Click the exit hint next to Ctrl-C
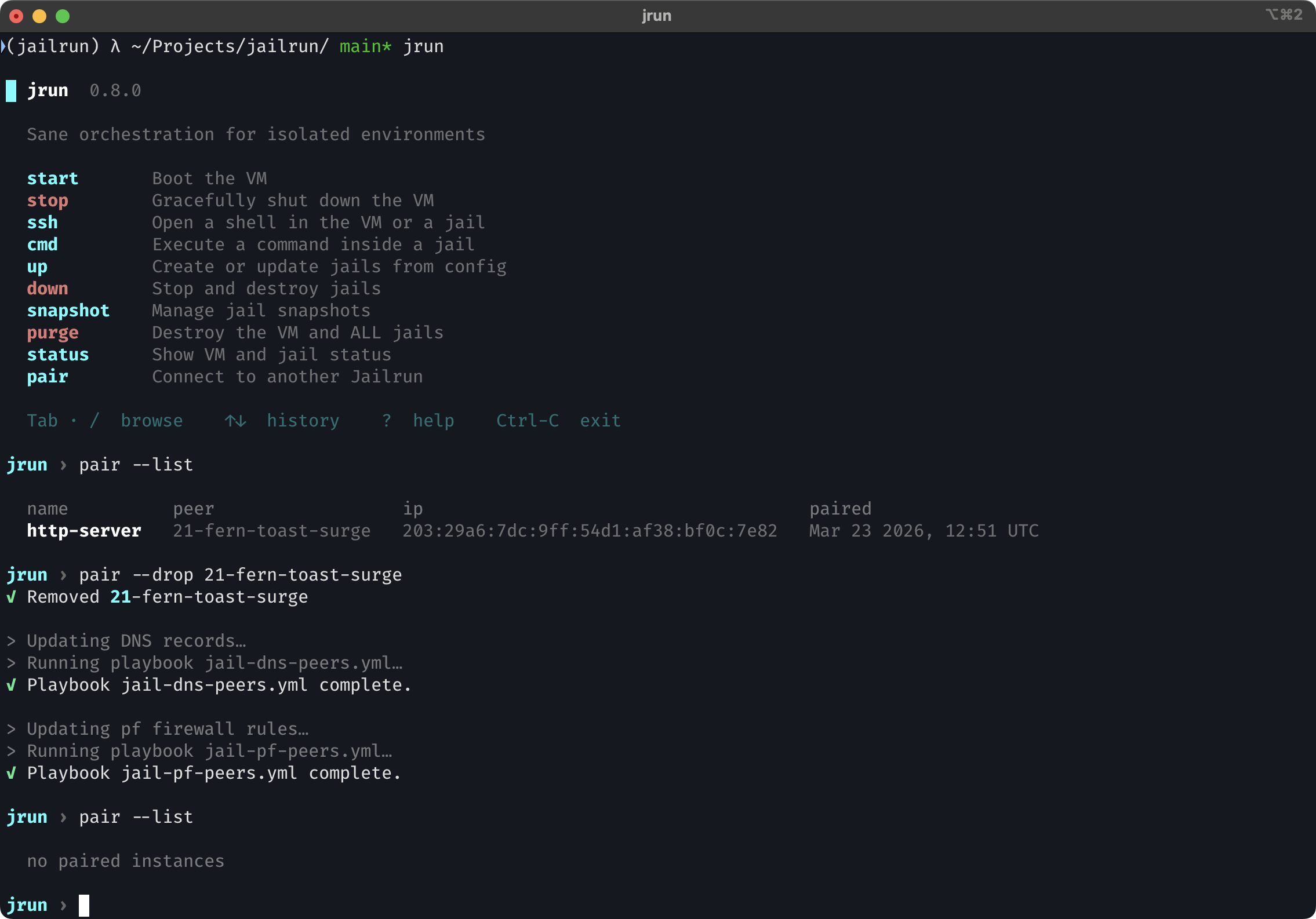This screenshot has height=919, width=1316. click(x=600, y=421)
